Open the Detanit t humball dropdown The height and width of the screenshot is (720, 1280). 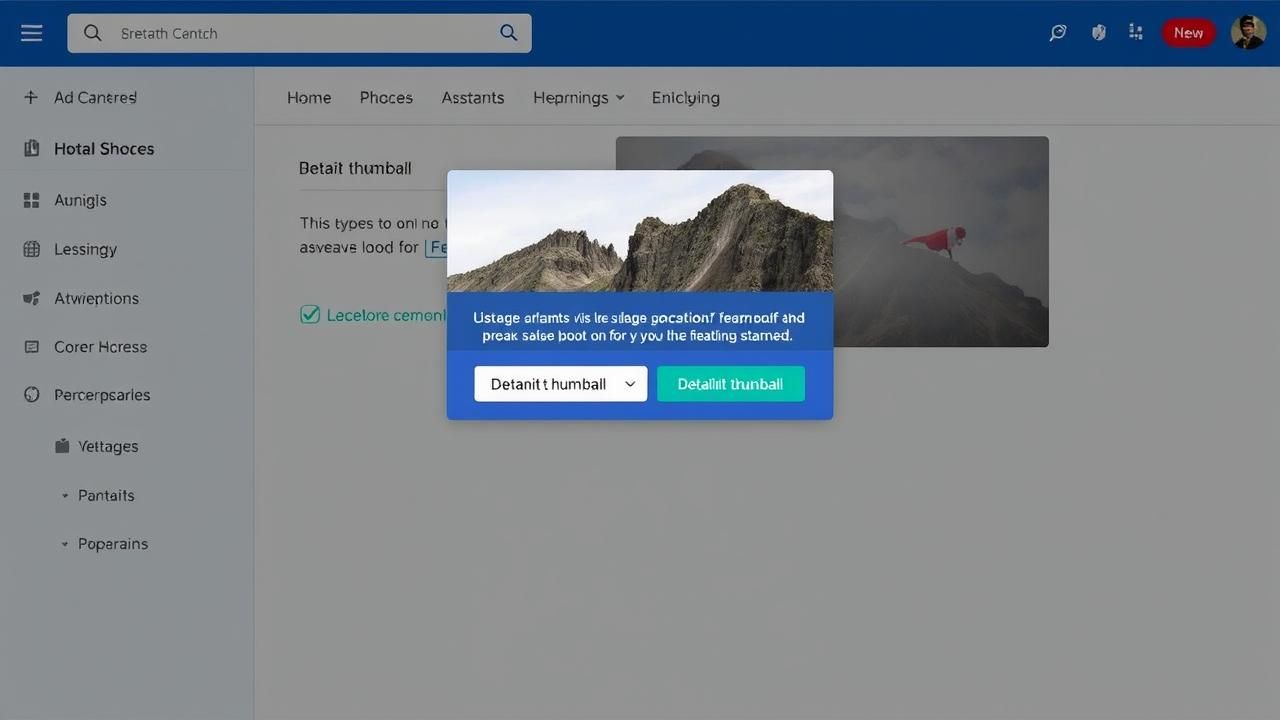(x=560, y=384)
